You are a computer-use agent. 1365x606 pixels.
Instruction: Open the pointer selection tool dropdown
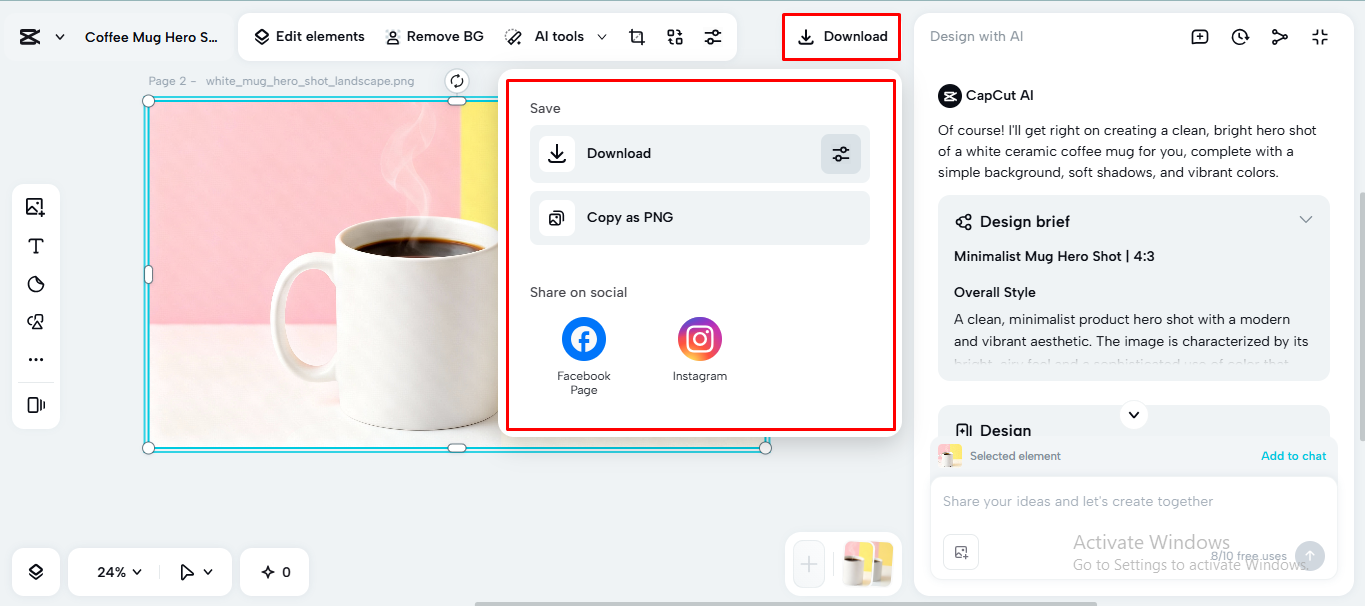[196, 572]
